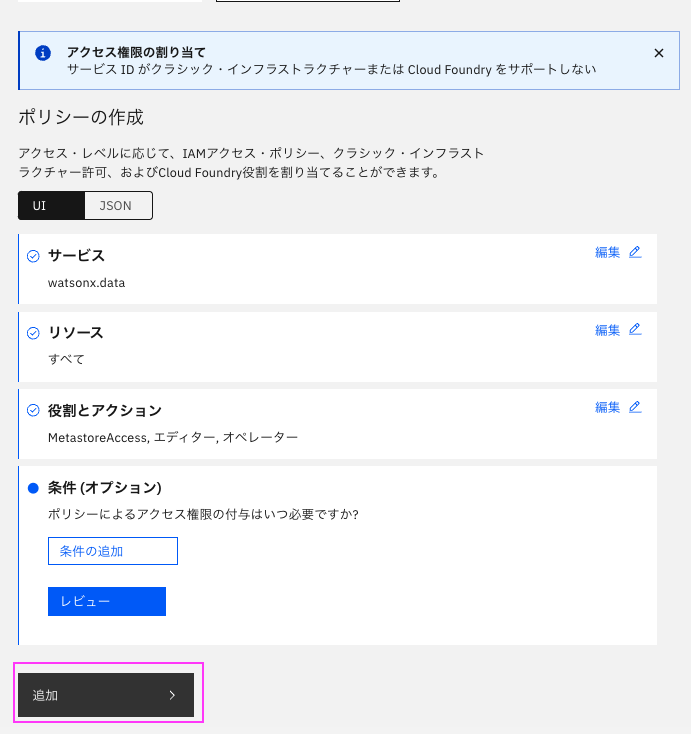Click the checkmark icon beside 役割とアクション
The height and width of the screenshot is (734, 691).
click(33, 411)
